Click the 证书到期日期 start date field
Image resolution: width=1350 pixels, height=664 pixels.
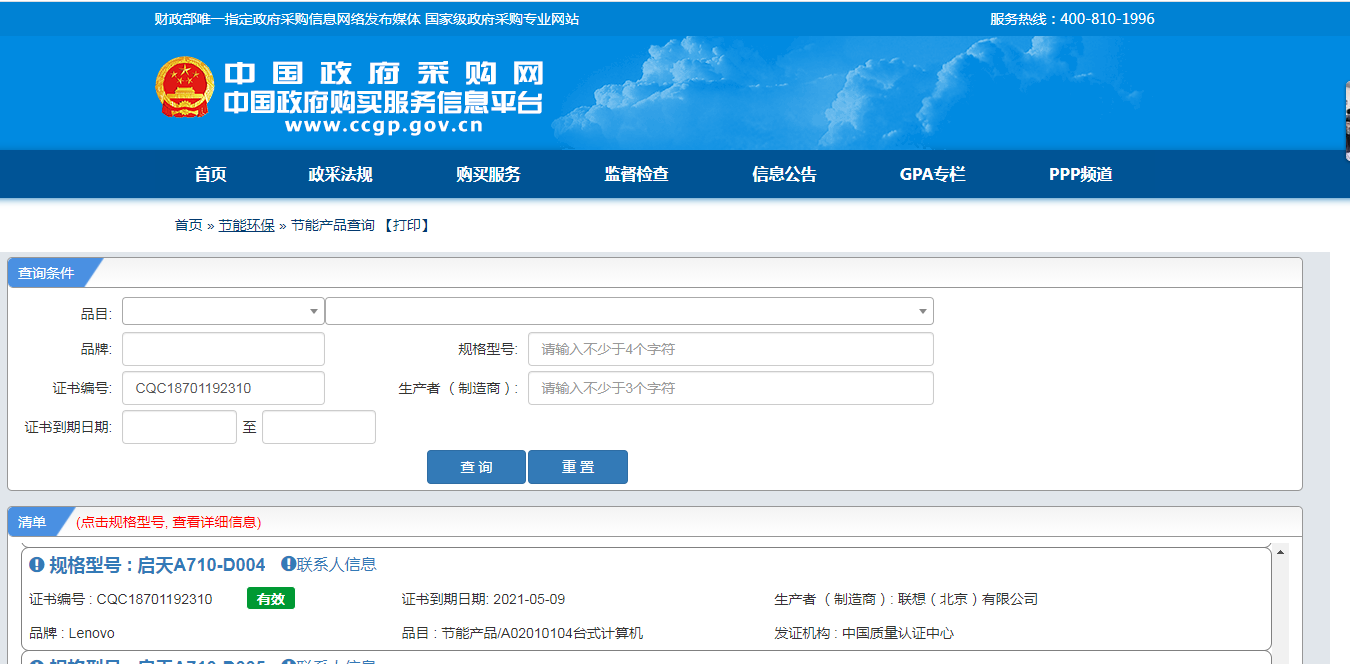point(179,427)
